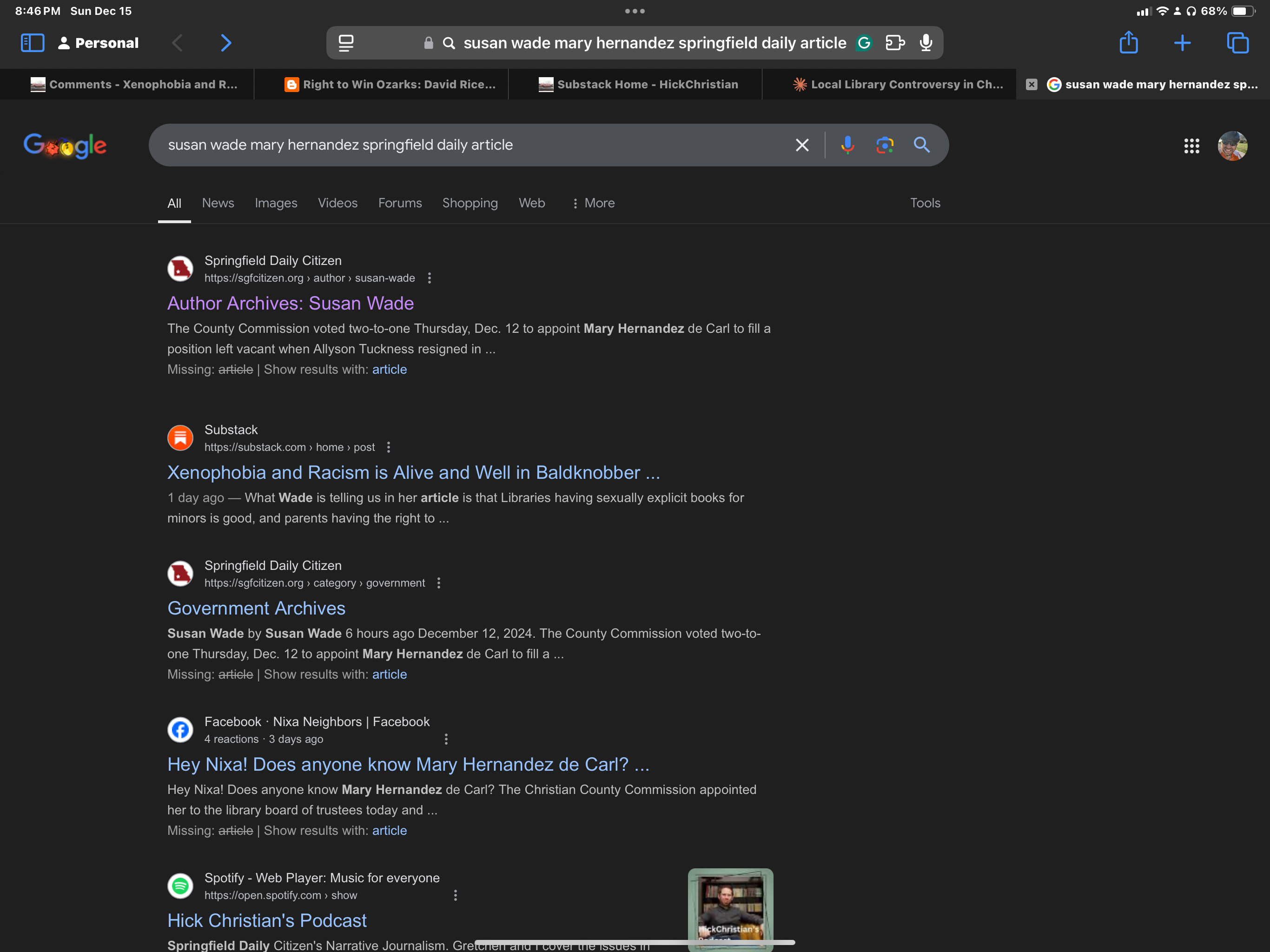Show results with article under Author Archives

[389, 370]
